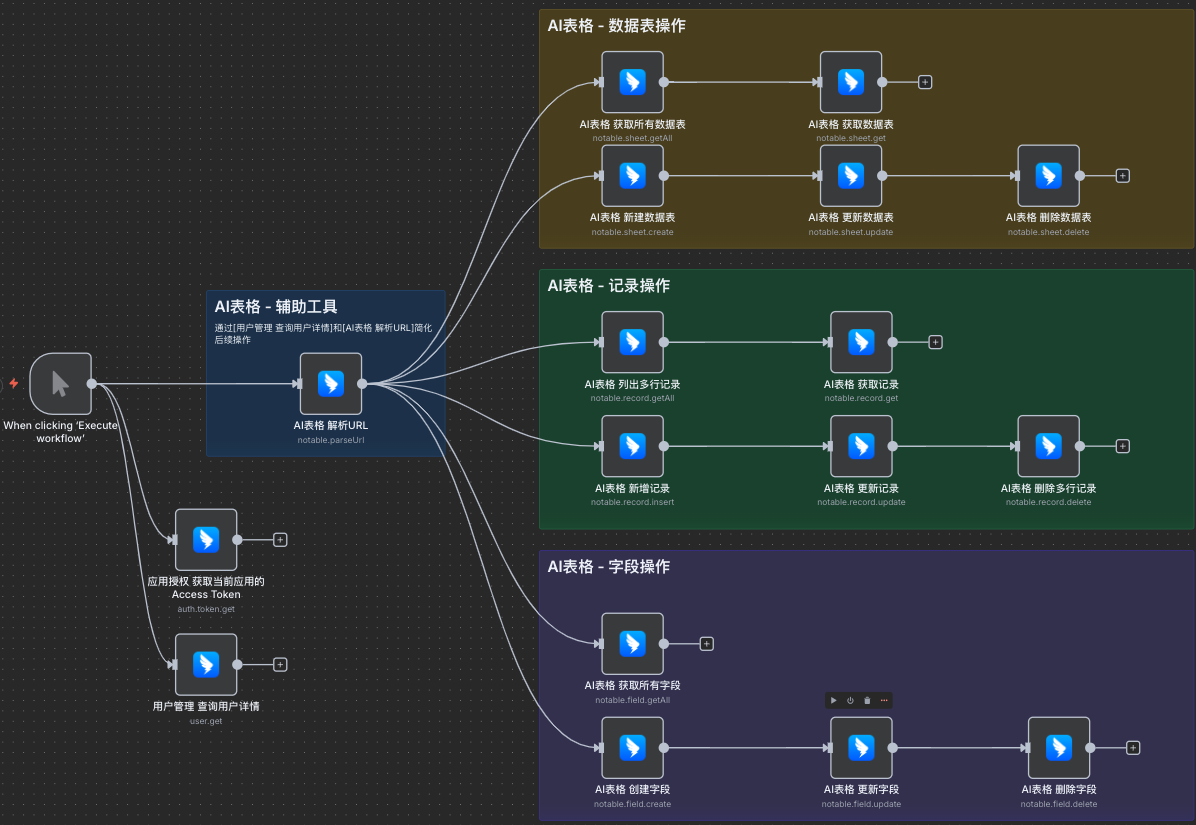Select the AI表格 获取所有数据表 node
Viewport: 1196px width, 825px height.
pos(632,82)
